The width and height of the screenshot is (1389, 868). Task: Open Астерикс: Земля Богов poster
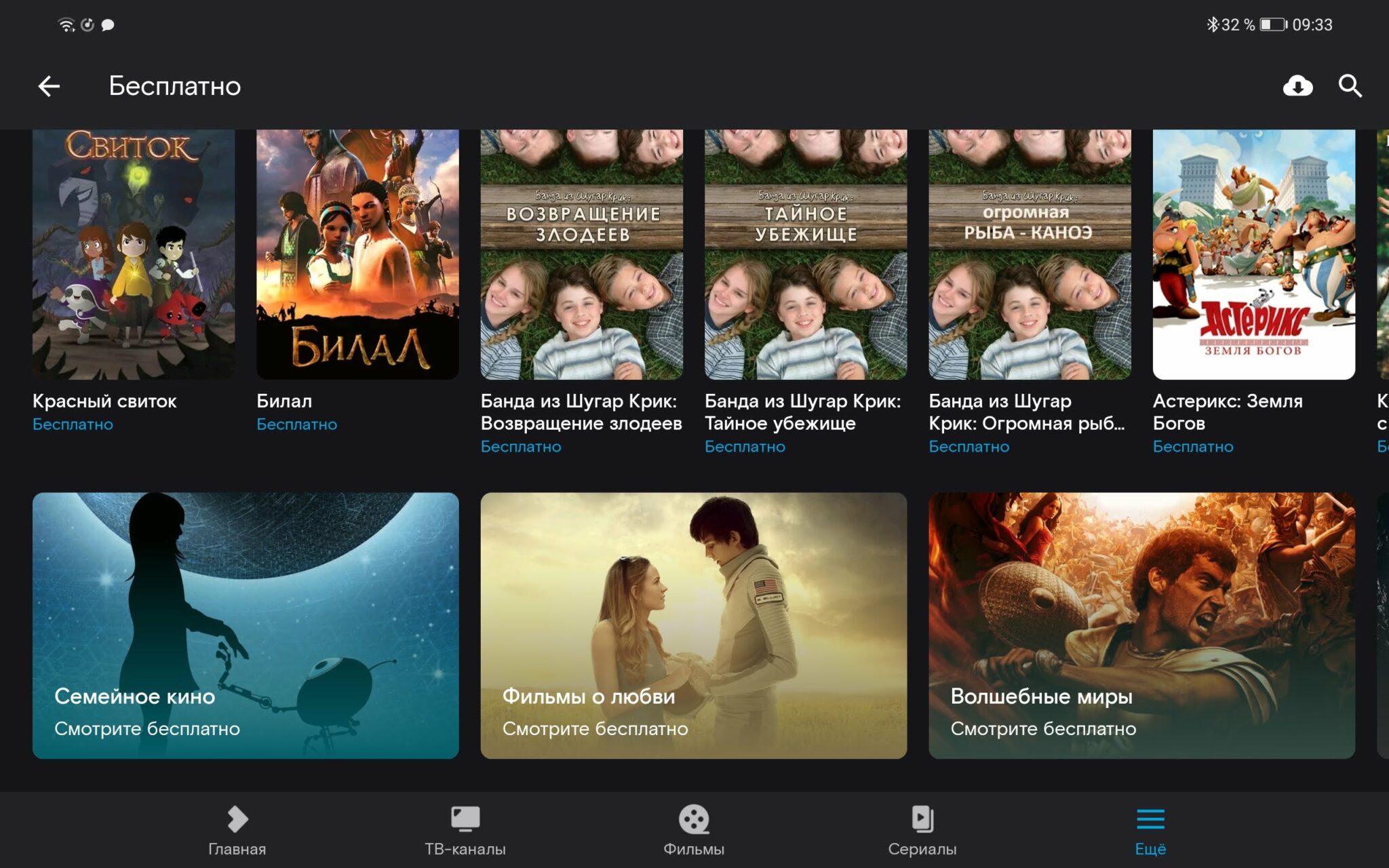1253,254
